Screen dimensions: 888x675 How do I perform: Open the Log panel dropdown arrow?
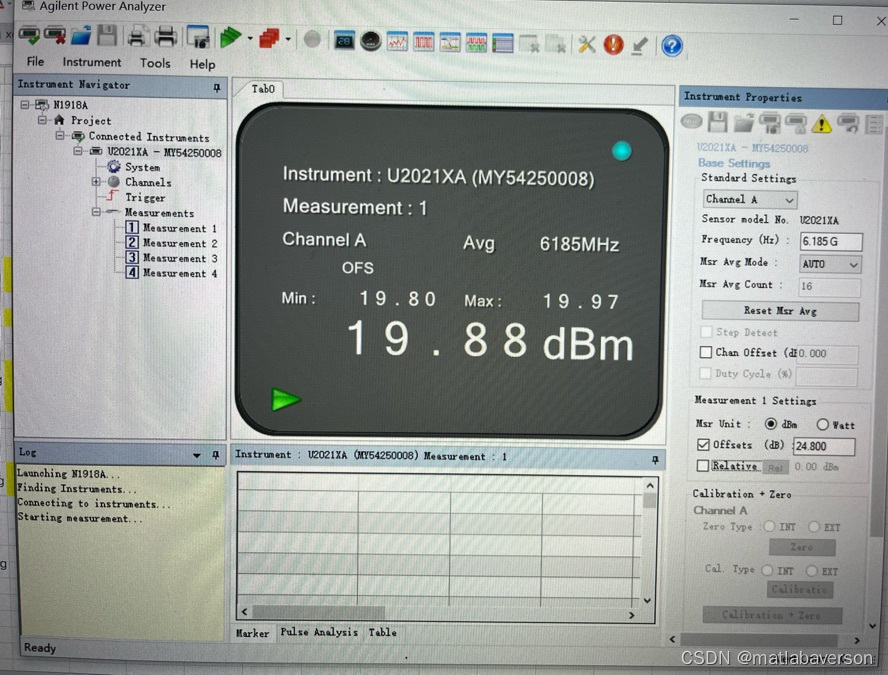[197, 455]
